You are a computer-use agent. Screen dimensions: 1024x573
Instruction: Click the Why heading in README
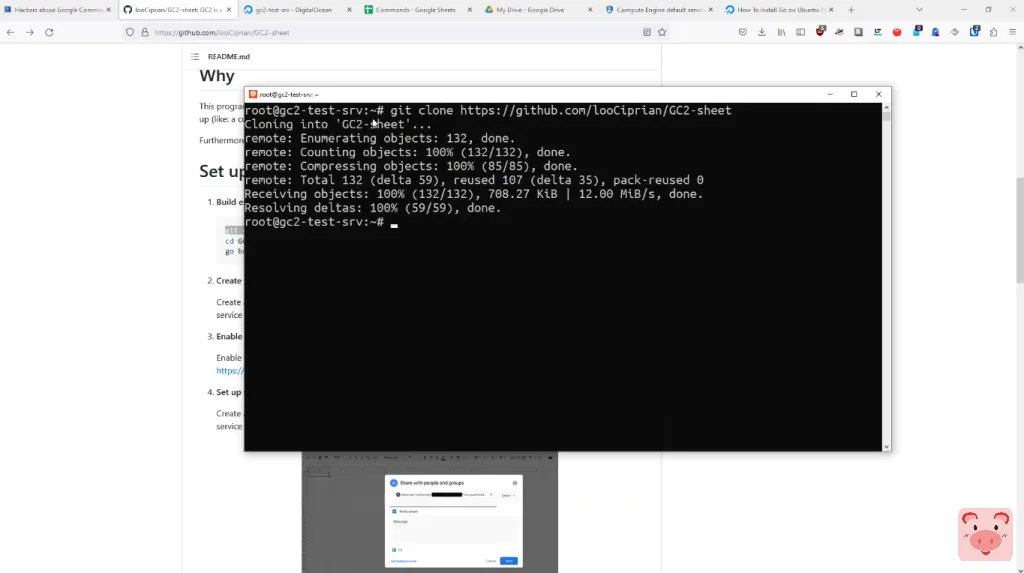217,76
